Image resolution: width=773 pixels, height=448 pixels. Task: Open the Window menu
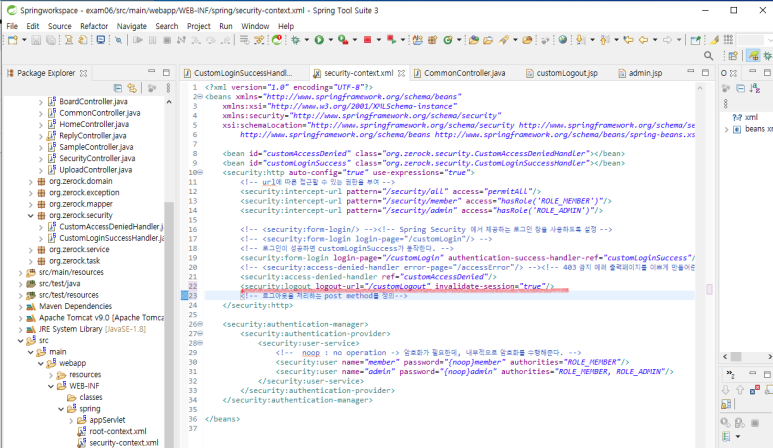point(255,26)
